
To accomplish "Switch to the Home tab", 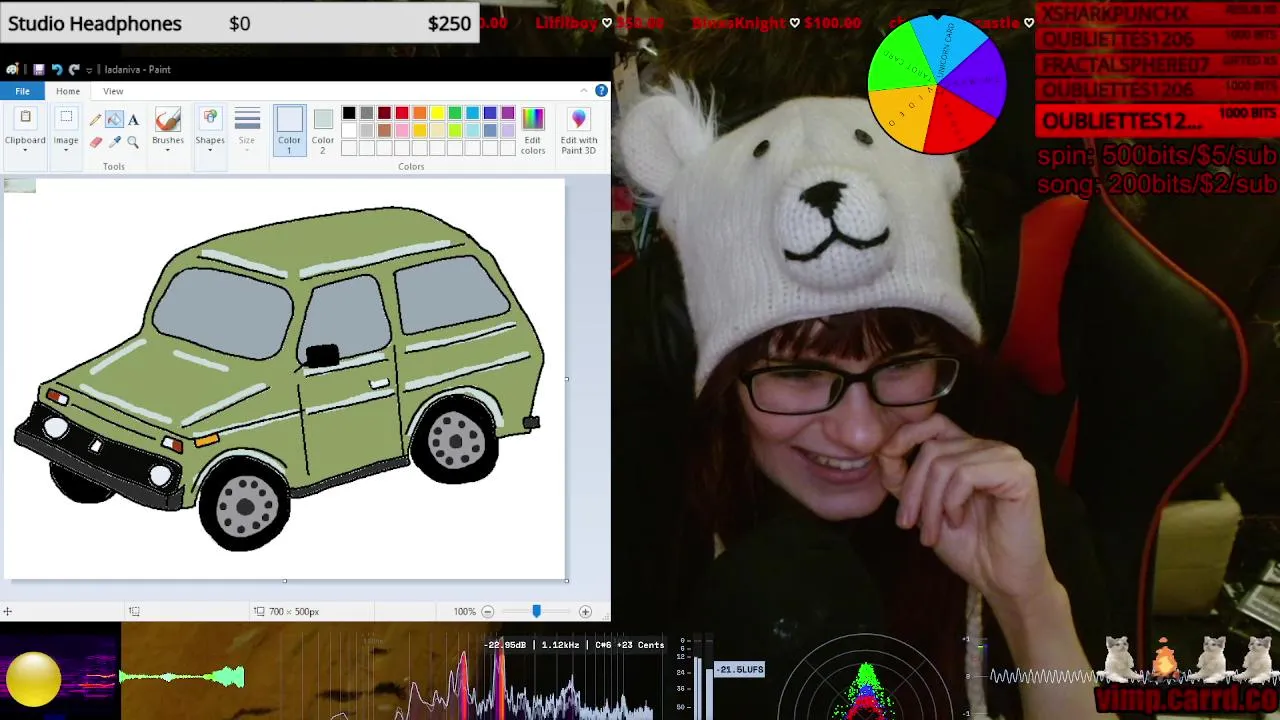I will [68, 91].
